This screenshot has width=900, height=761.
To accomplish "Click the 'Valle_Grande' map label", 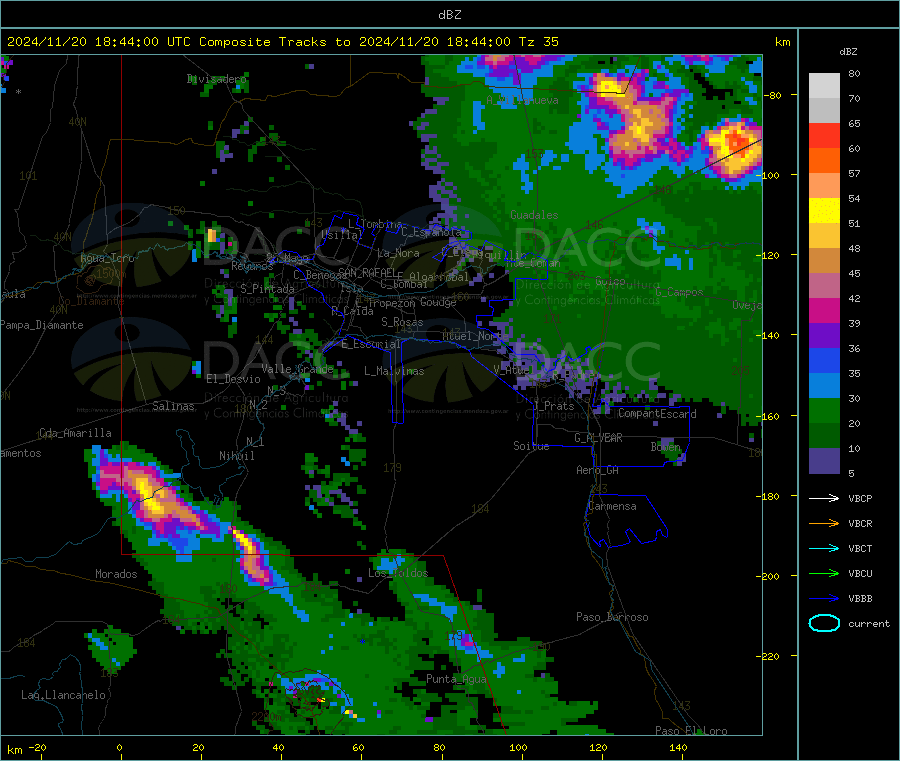I will coord(297,369).
